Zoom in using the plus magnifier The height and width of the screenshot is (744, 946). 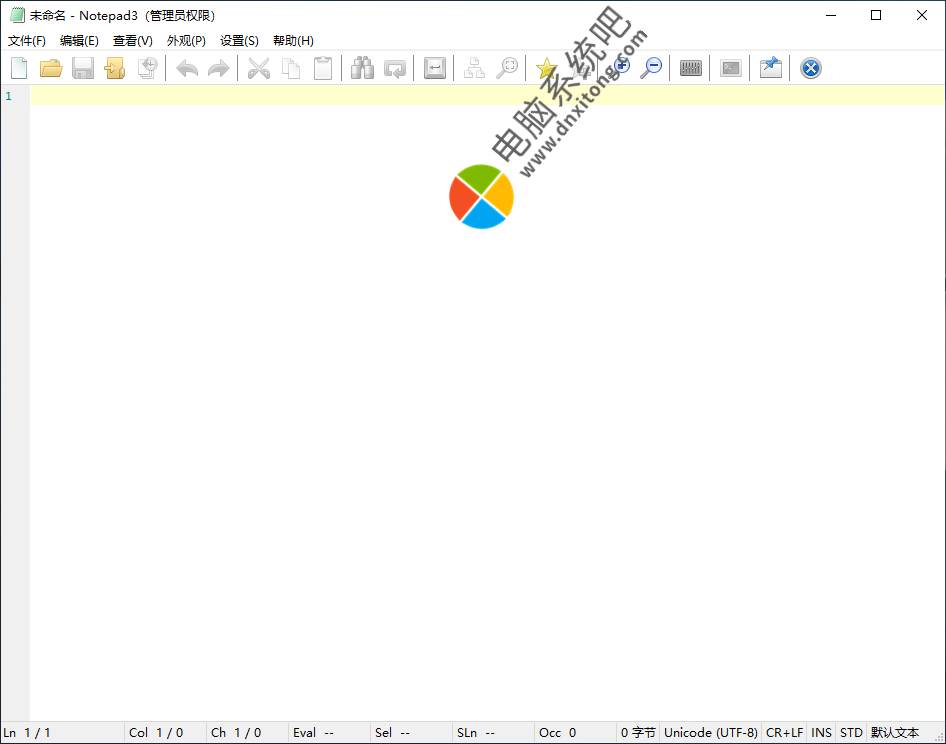coord(621,68)
